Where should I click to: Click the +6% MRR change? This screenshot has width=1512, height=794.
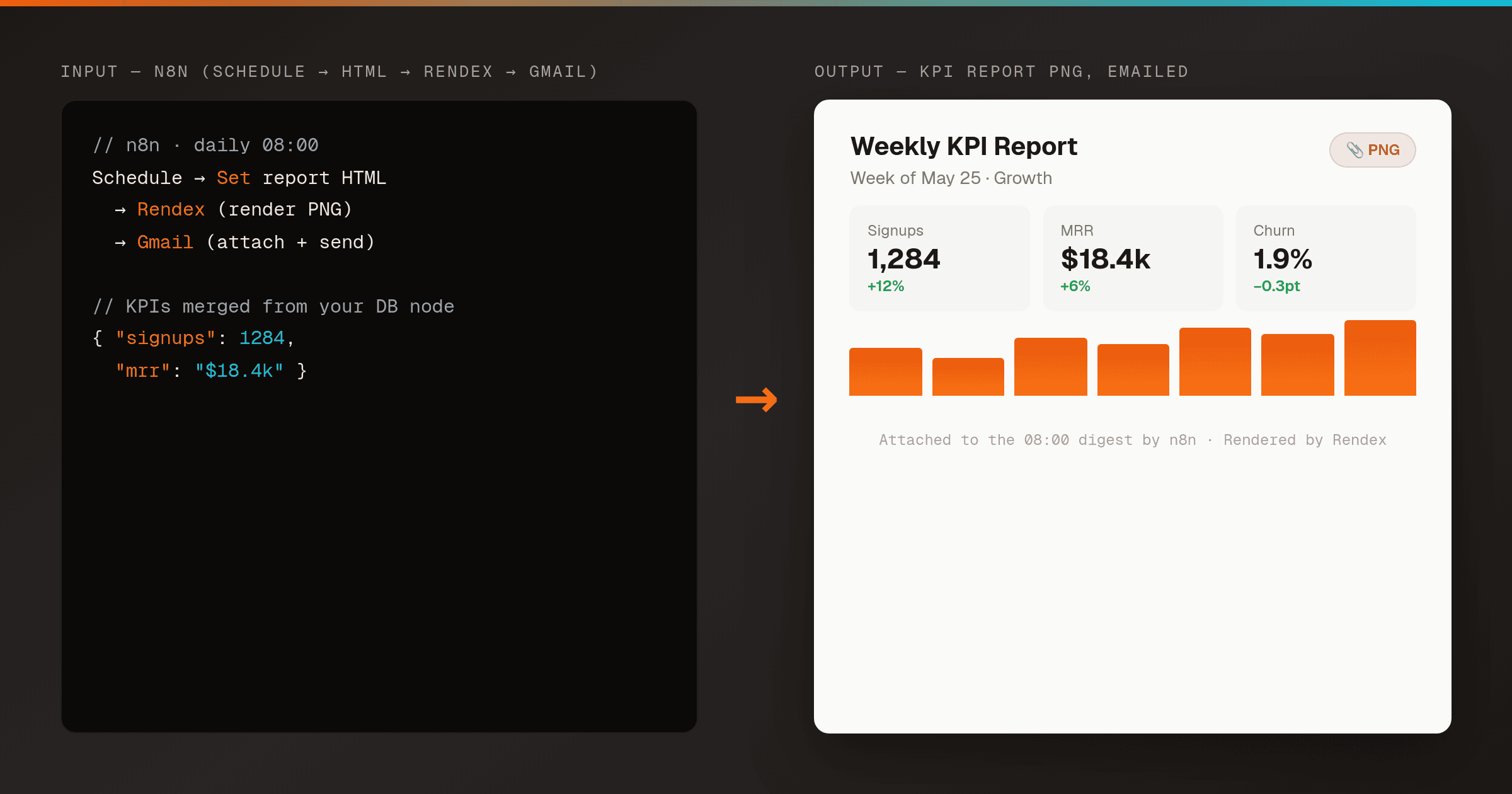[1075, 286]
